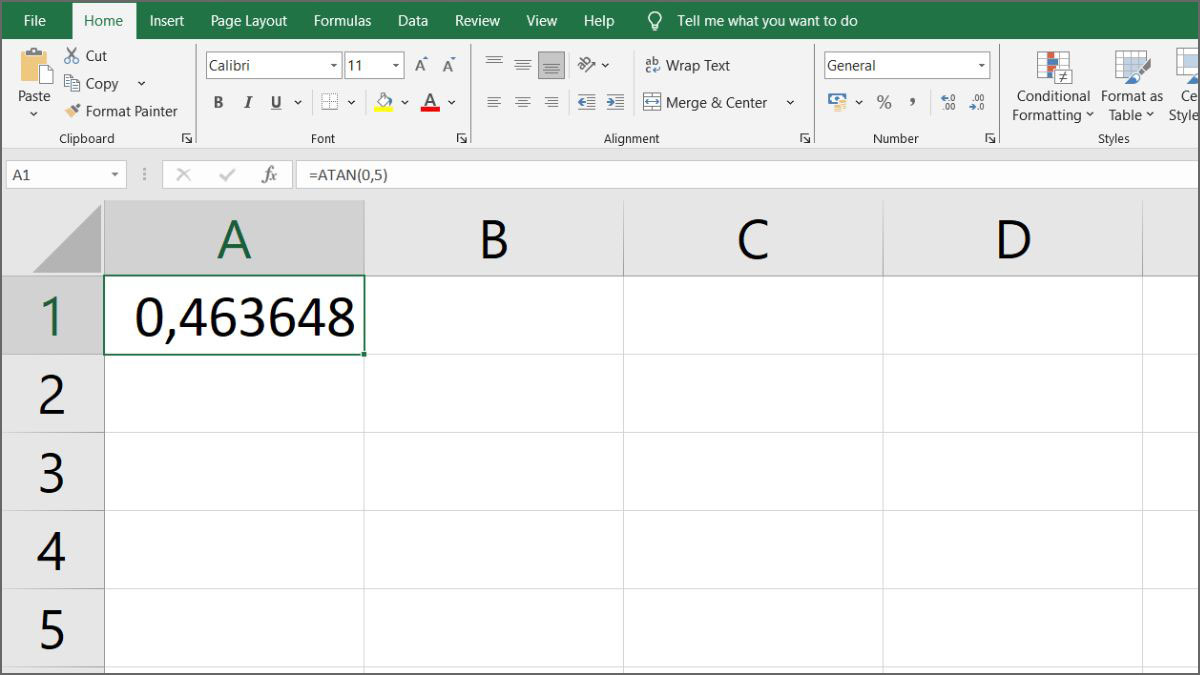Viewport: 1200px width, 675px height.
Task: Open the Page Layout tab
Action: (x=248, y=20)
